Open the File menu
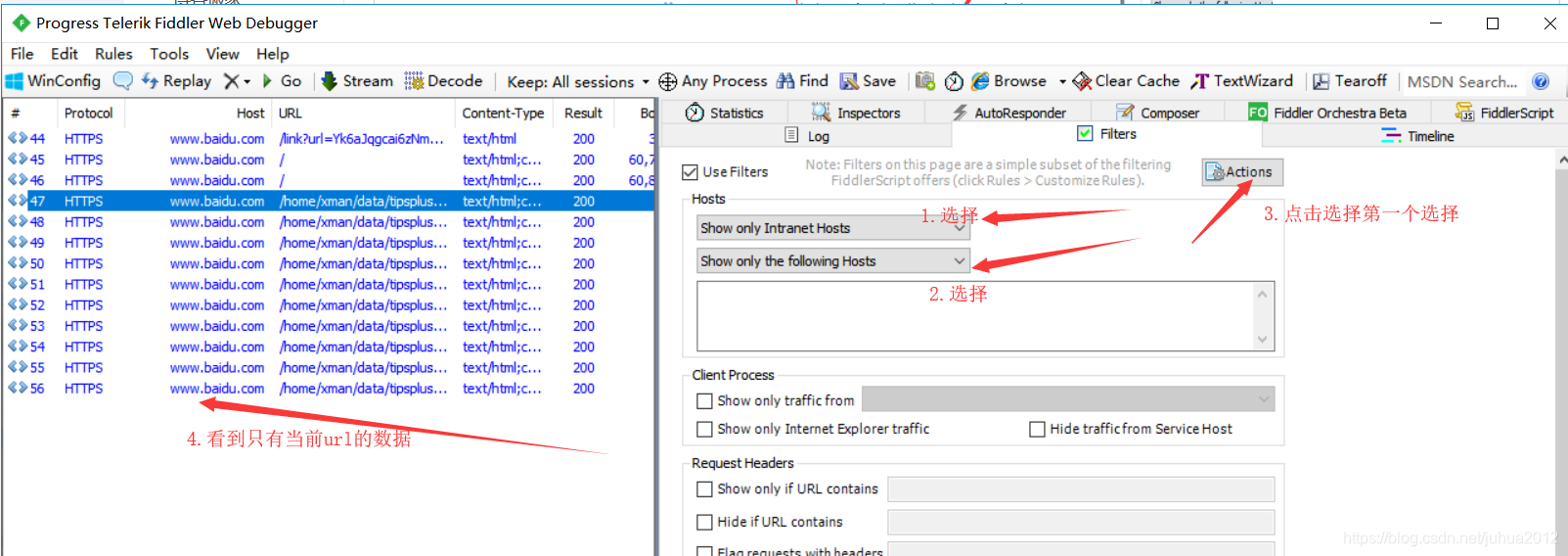The height and width of the screenshot is (556, 1568). tap(22, 54)
